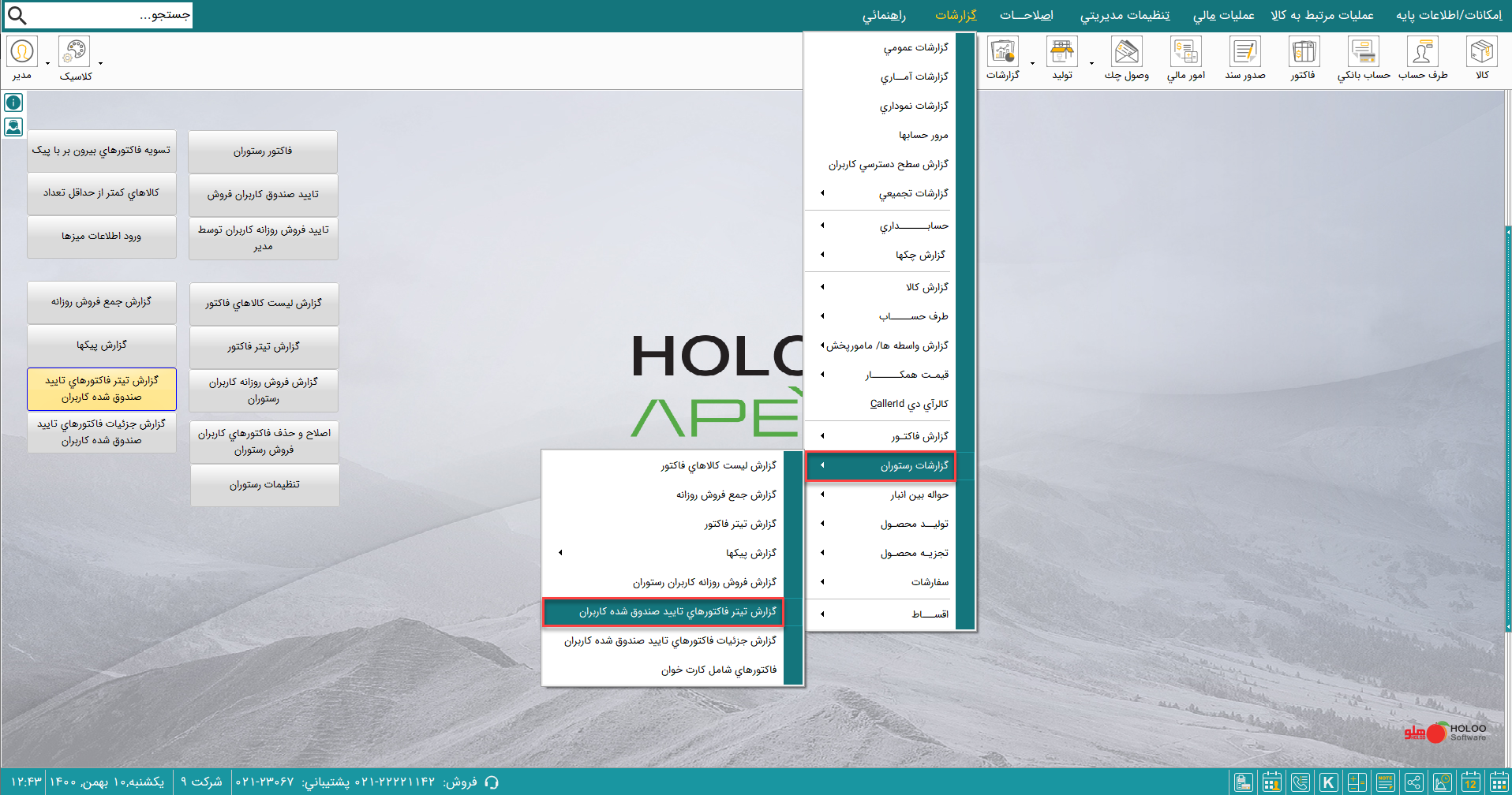
Task: Open the تنظيمات مديريتي menu
Action: click(x=1125, y=15)
